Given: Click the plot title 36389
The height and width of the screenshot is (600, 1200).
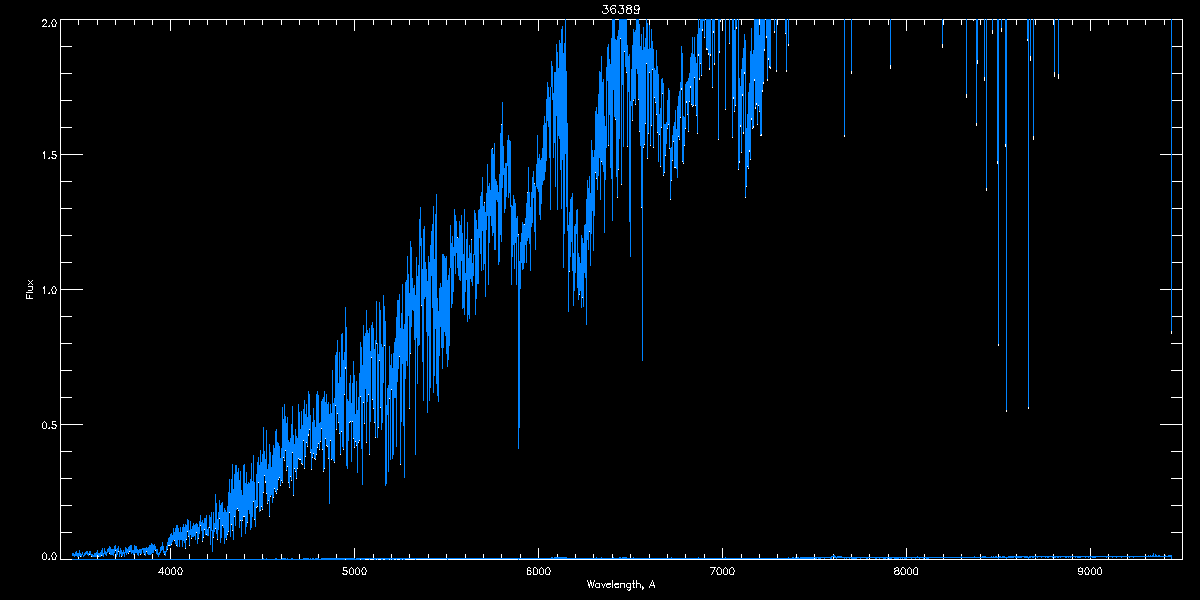Looking at the screenshot, I should (x=620, y=9).
